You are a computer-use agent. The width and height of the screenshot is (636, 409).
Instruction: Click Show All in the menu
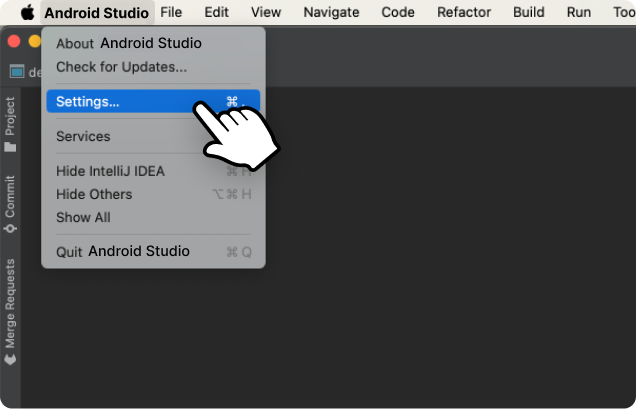[83, 217]
